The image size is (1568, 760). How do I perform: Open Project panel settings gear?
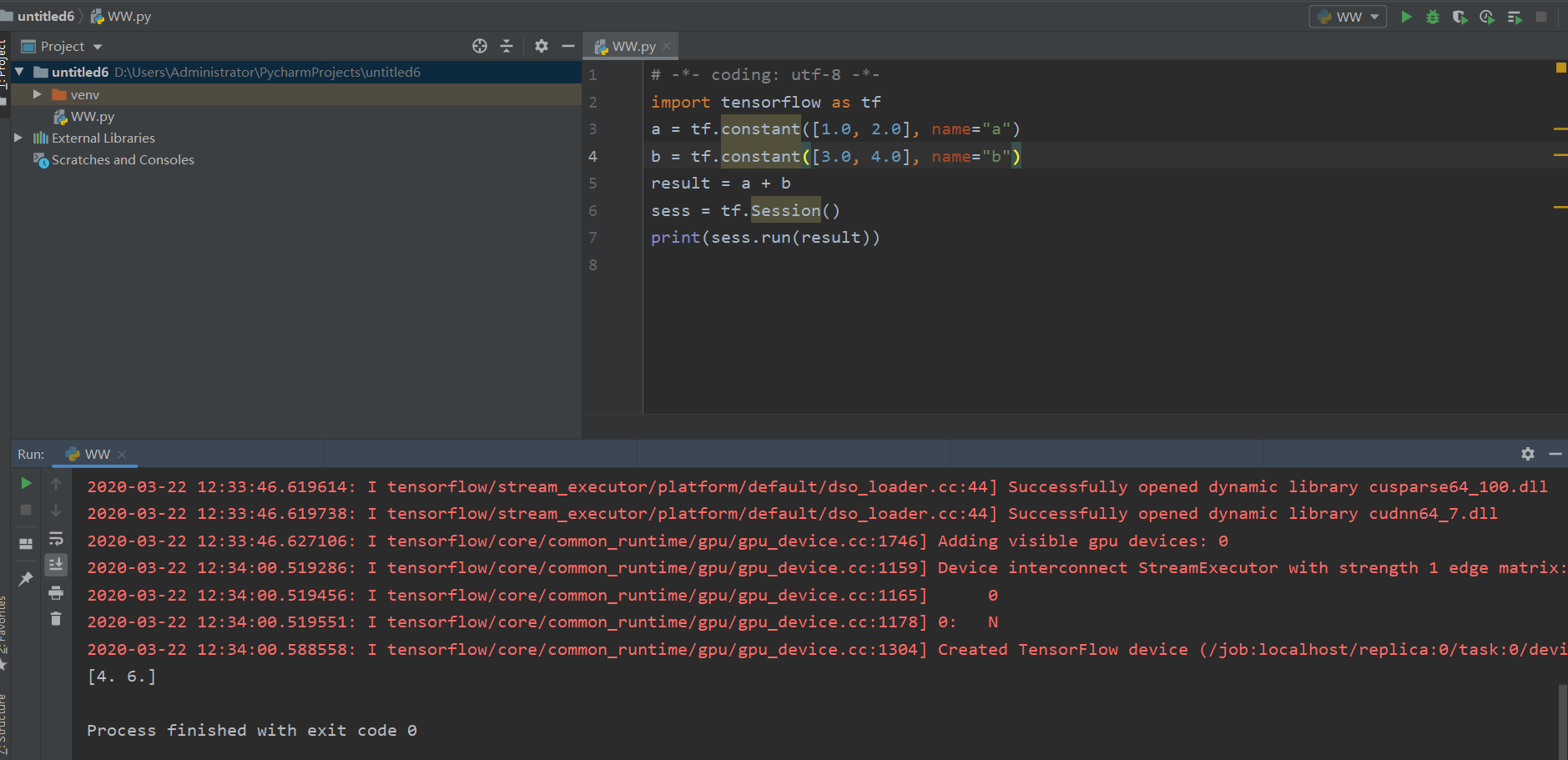(542, 46)
